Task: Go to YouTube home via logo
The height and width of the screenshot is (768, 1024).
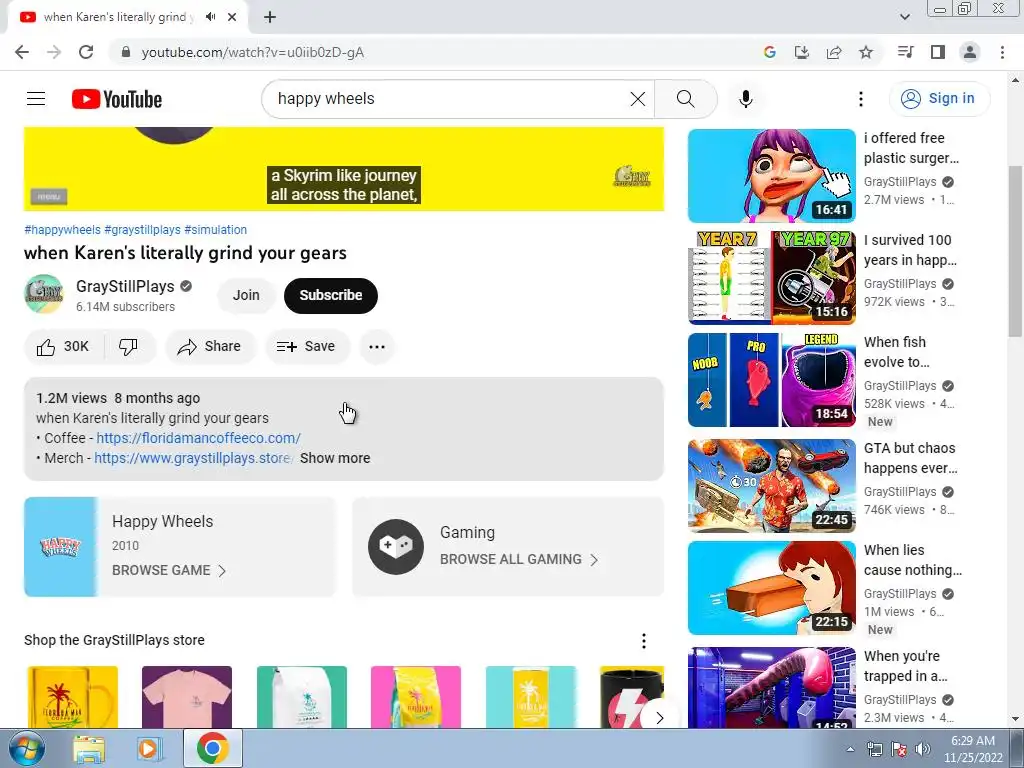Action: point(117,99)
